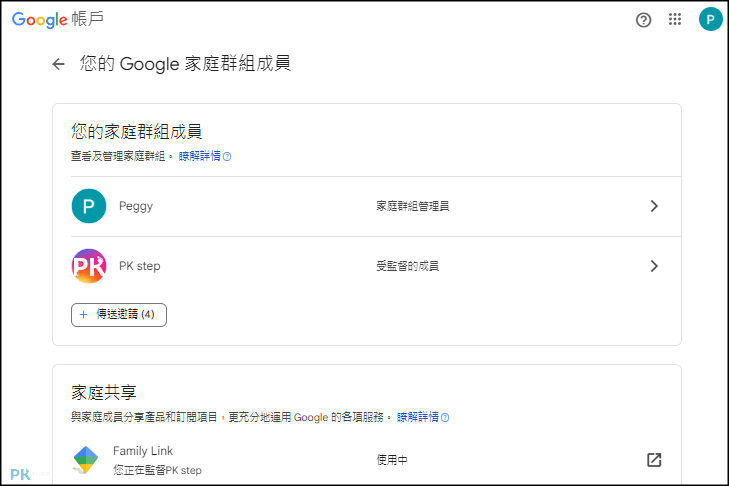Open the account avatar in top right
This screenshot has width=729, height=486.
click(710, 20)
